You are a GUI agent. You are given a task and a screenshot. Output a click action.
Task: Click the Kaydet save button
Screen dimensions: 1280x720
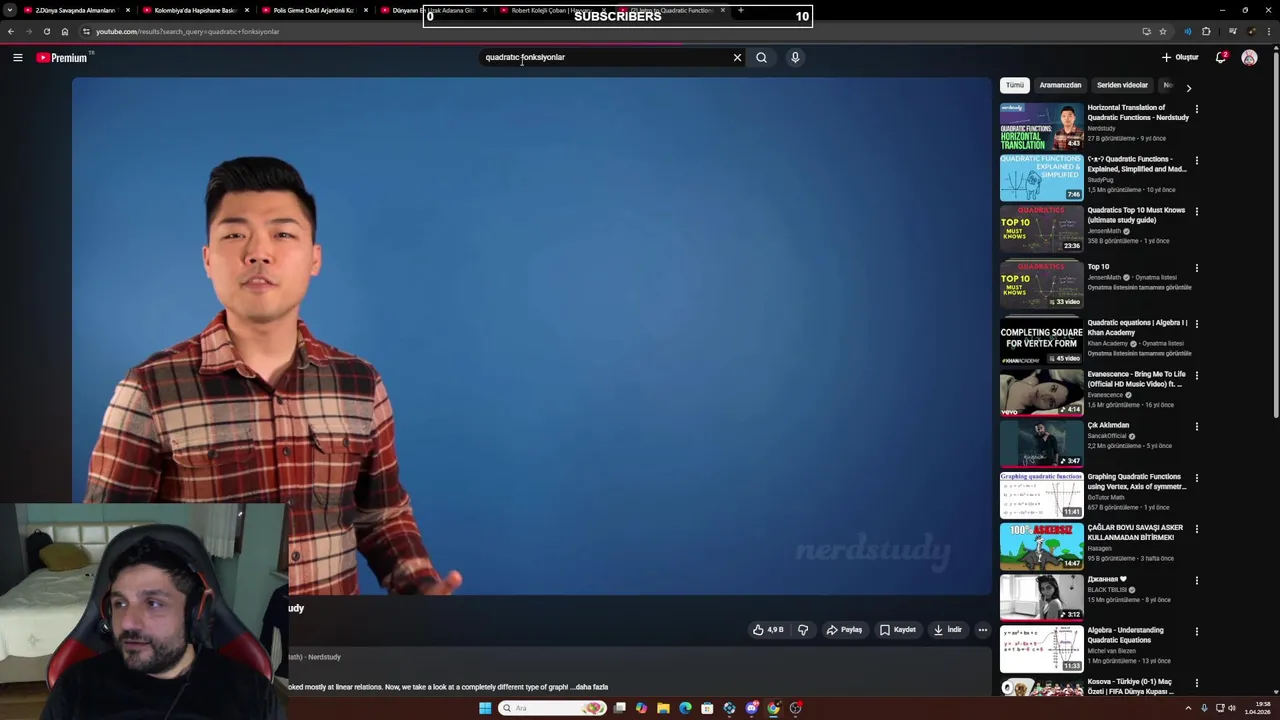[897, 630]
